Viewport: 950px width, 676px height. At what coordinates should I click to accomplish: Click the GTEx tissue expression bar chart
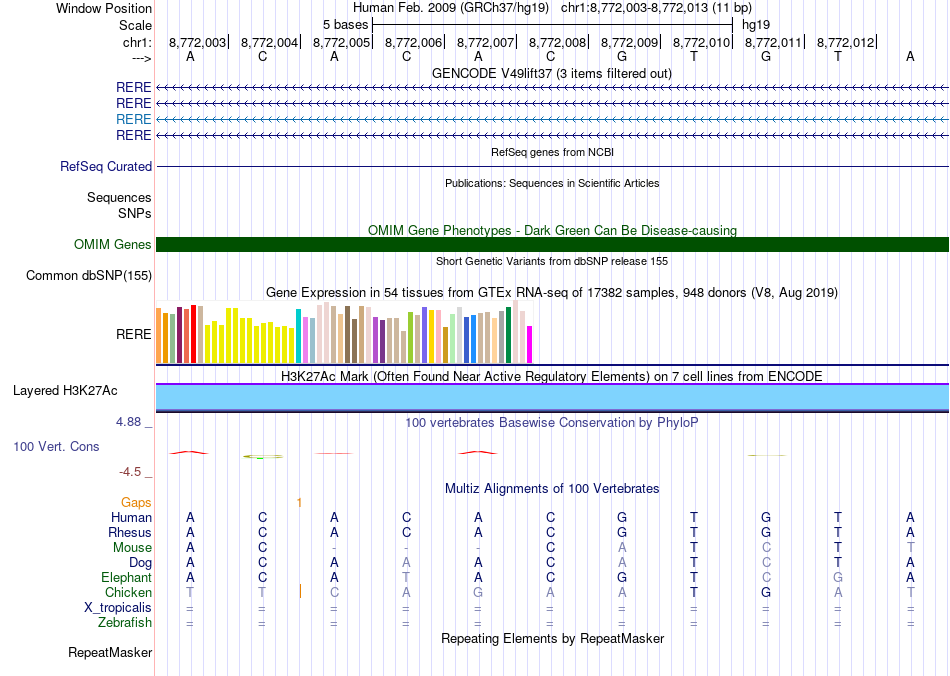[x=344, y=332]
